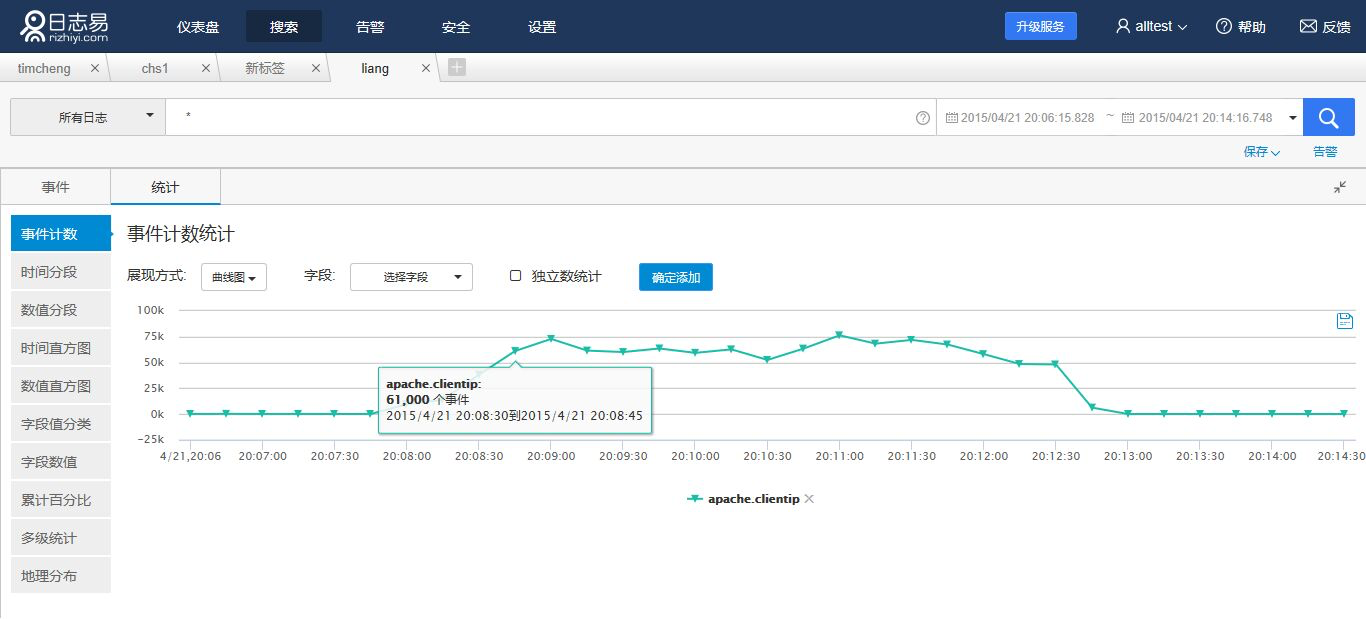
Task: Open the 仪表盘 dashboard menu
Action: (x=198, y=27)
